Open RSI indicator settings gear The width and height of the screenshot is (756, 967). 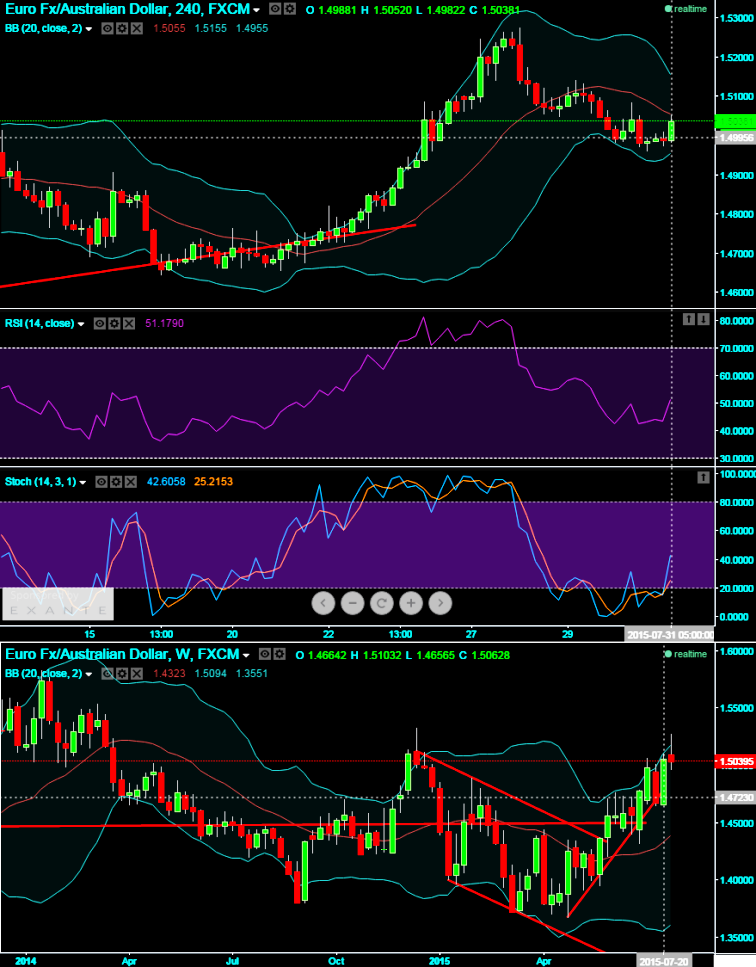(114, 324)
